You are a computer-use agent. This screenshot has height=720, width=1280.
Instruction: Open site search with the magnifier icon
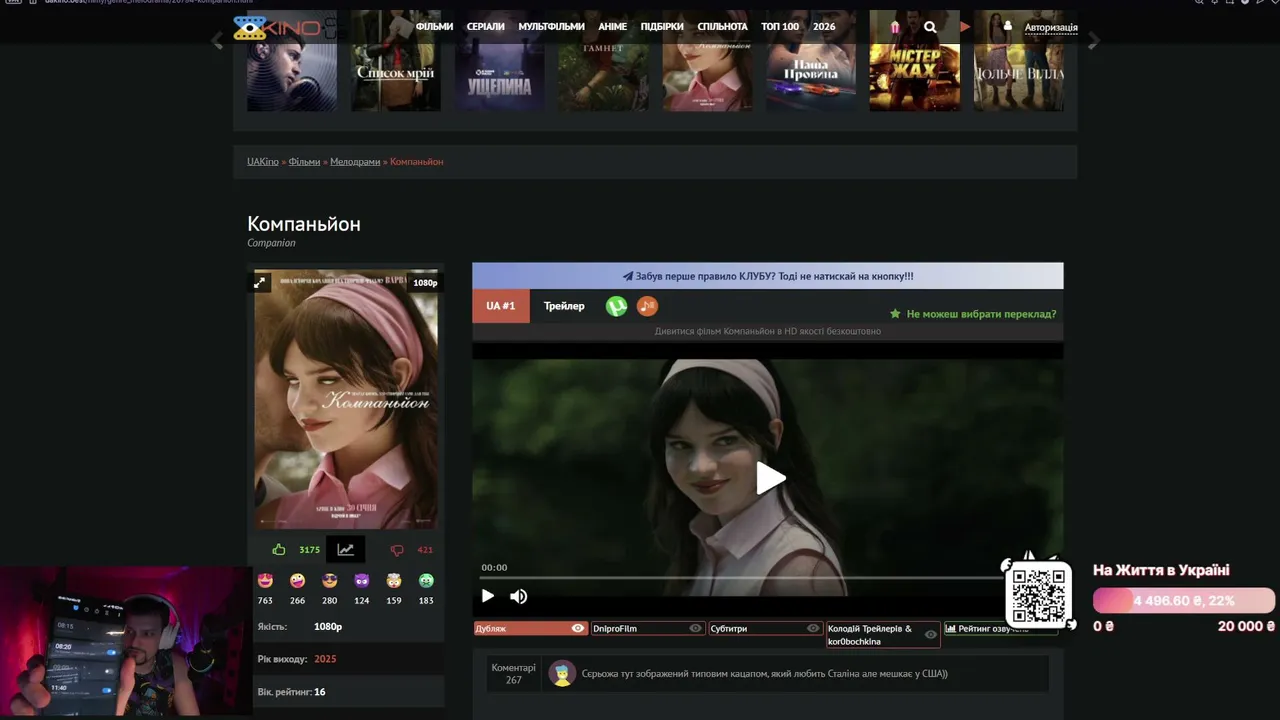pos(930,27)
